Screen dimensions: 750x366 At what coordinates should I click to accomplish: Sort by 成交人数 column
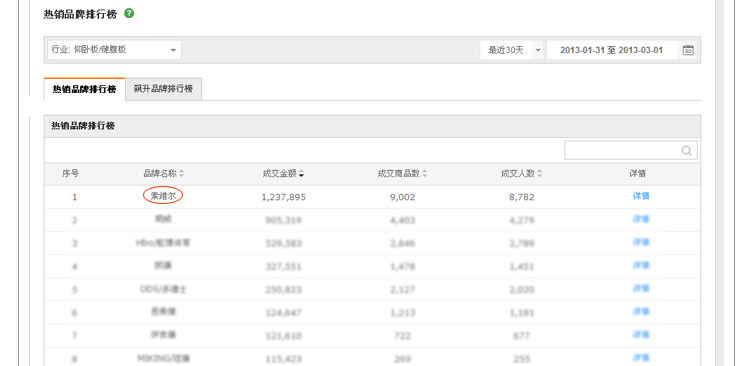[x=521, y=174]
